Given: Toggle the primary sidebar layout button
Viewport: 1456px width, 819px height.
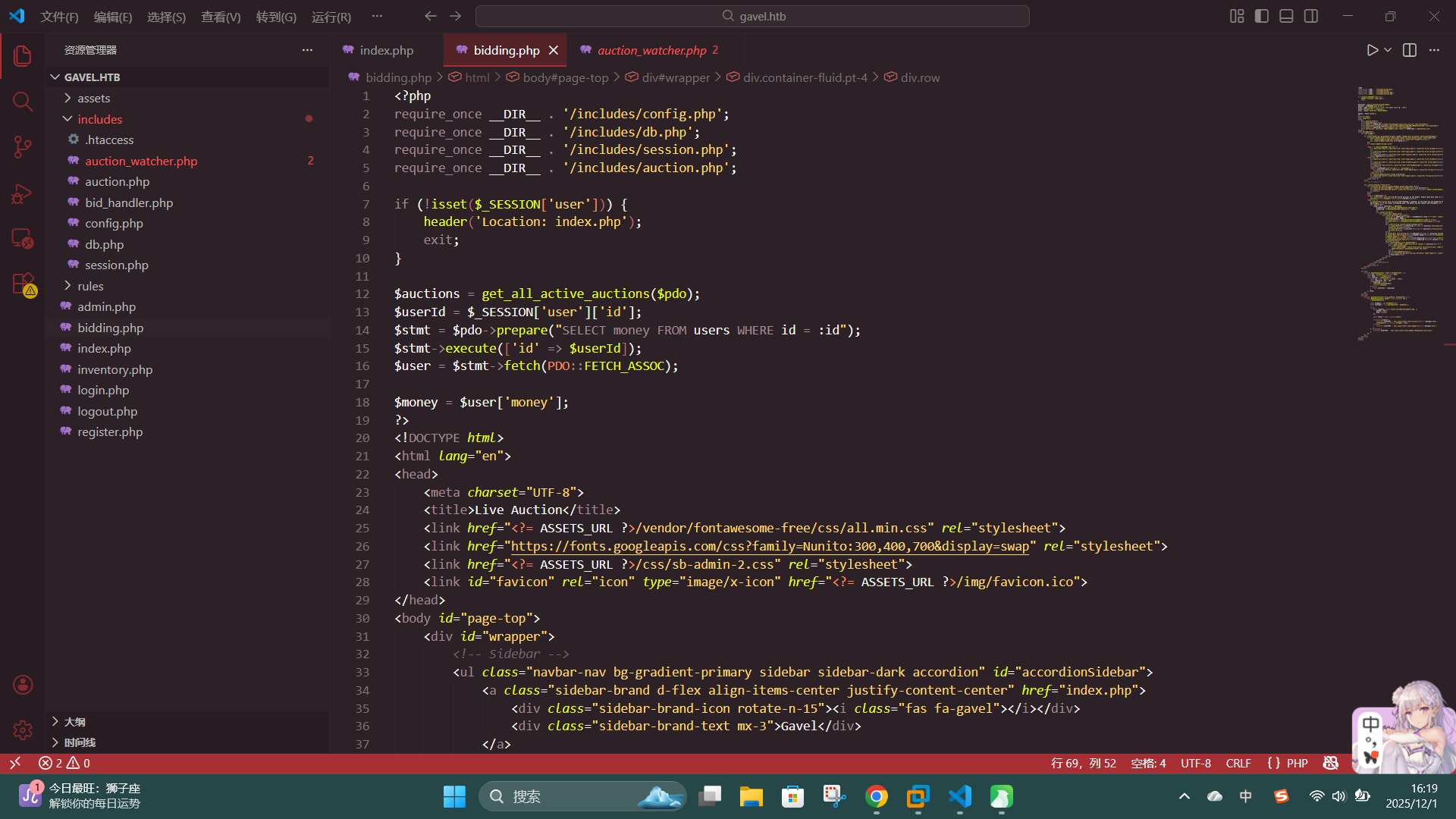Looking at the screenshot, I should click(x=1262, y=16).
